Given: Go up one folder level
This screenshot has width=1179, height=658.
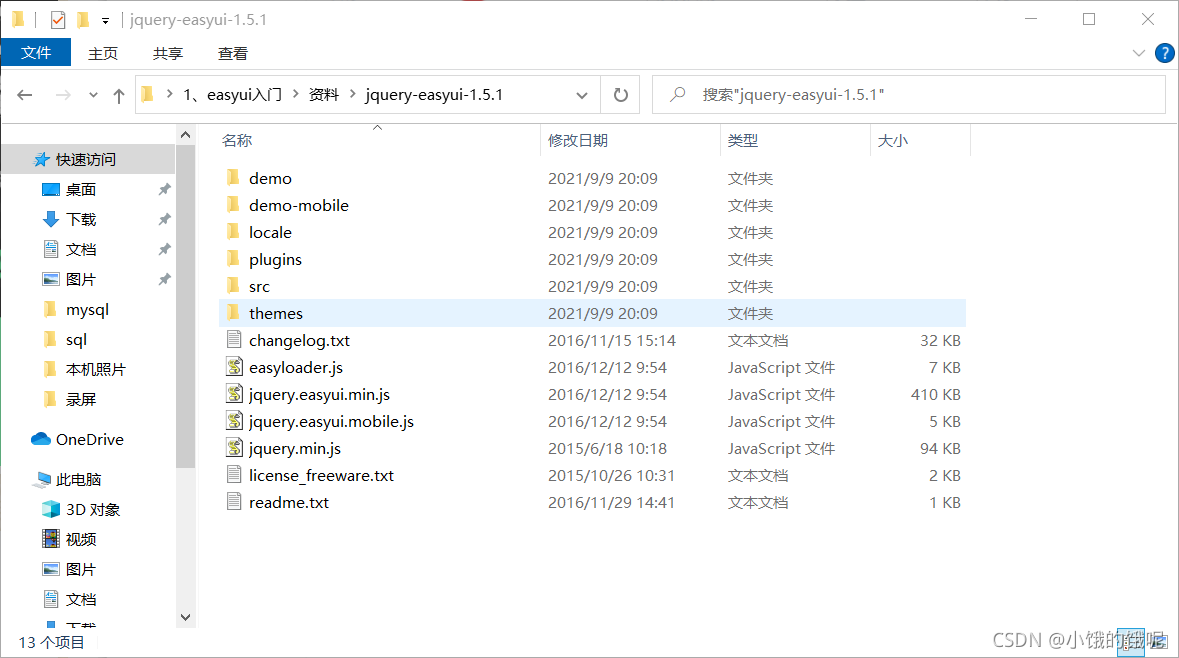Looking at the screenshot, I should coord(119,95).
